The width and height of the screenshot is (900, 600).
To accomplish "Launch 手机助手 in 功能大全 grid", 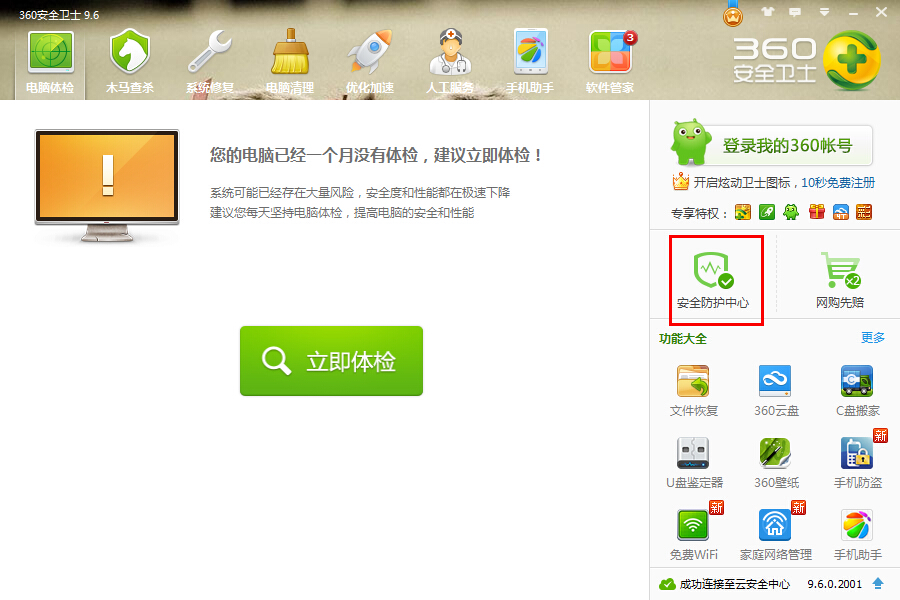I will click(x=858, y=535).
